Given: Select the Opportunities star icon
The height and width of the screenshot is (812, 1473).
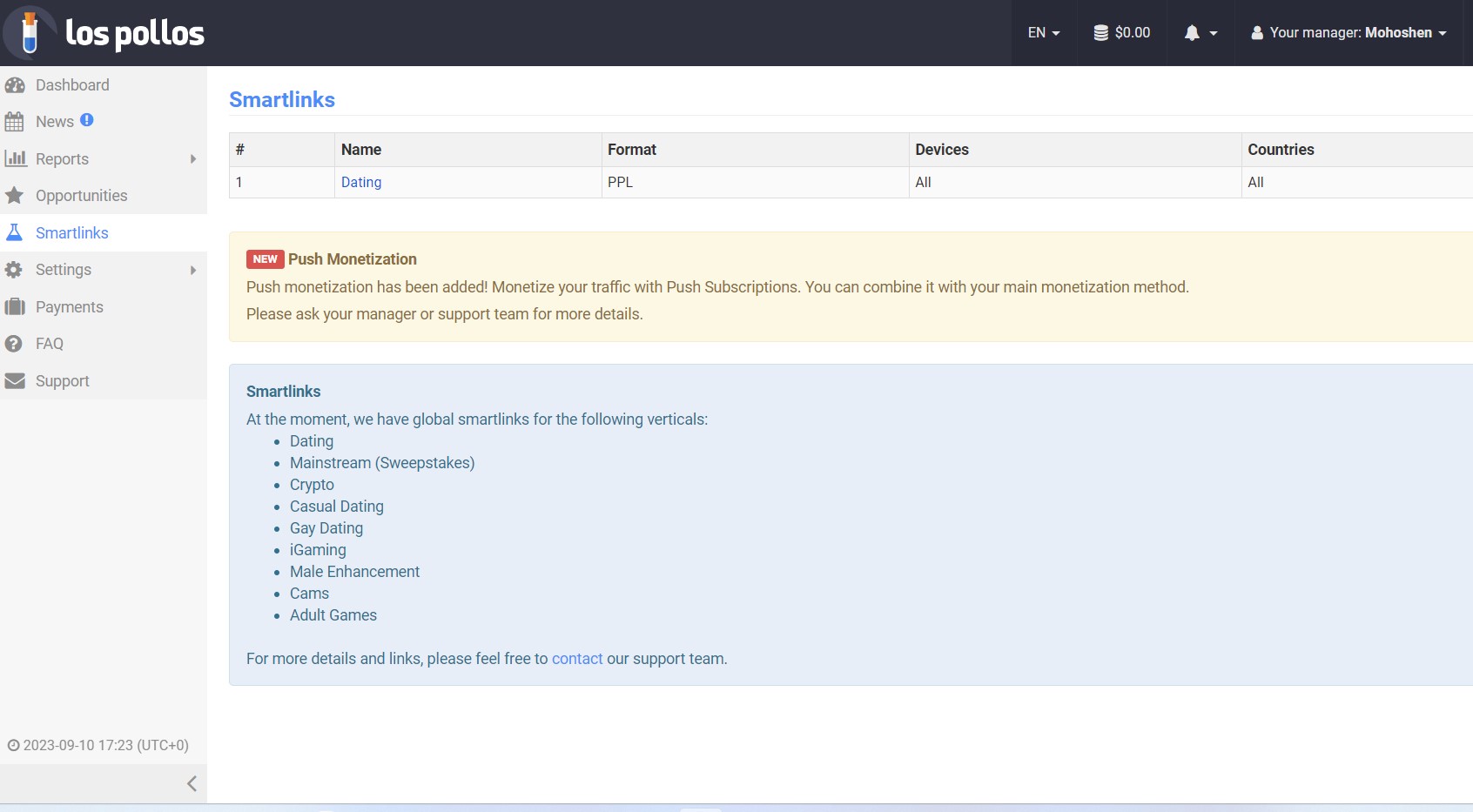Looking at the screenshot, I should coord(15,196).
